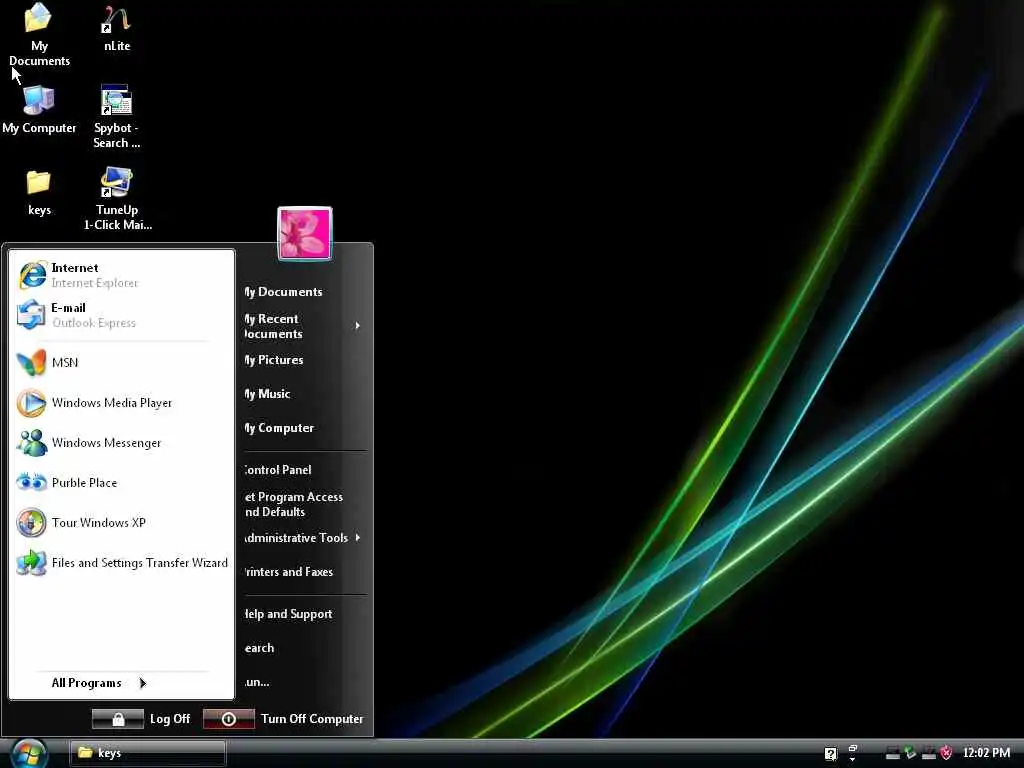The height and width of the screenshot is (768, 1024).
Task: Open Files and Settings Transfer Wizard
Action: pos(123,562)
